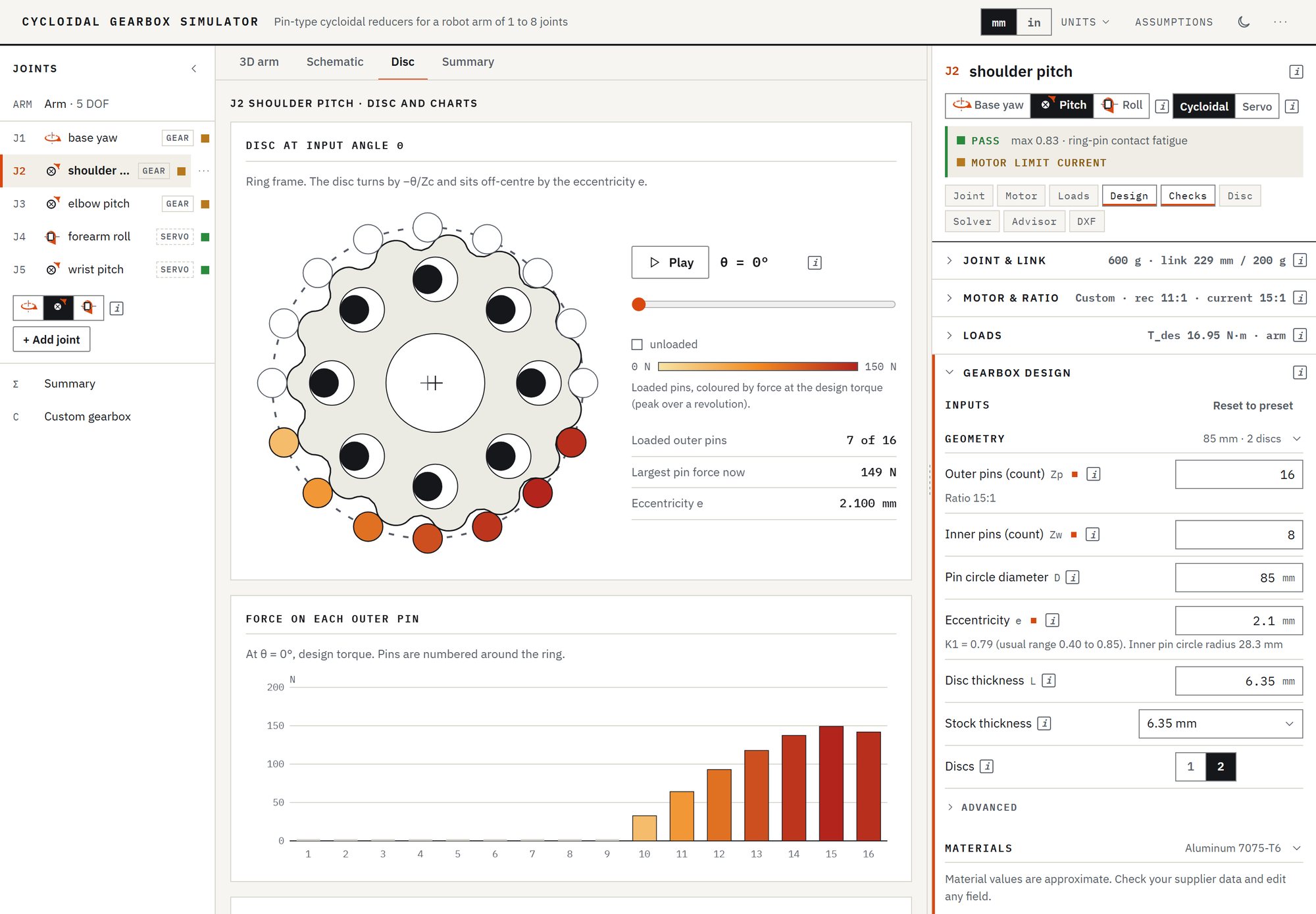Show info for Pin circle diameter
1316x914 pixels.
click(1073, 577)
